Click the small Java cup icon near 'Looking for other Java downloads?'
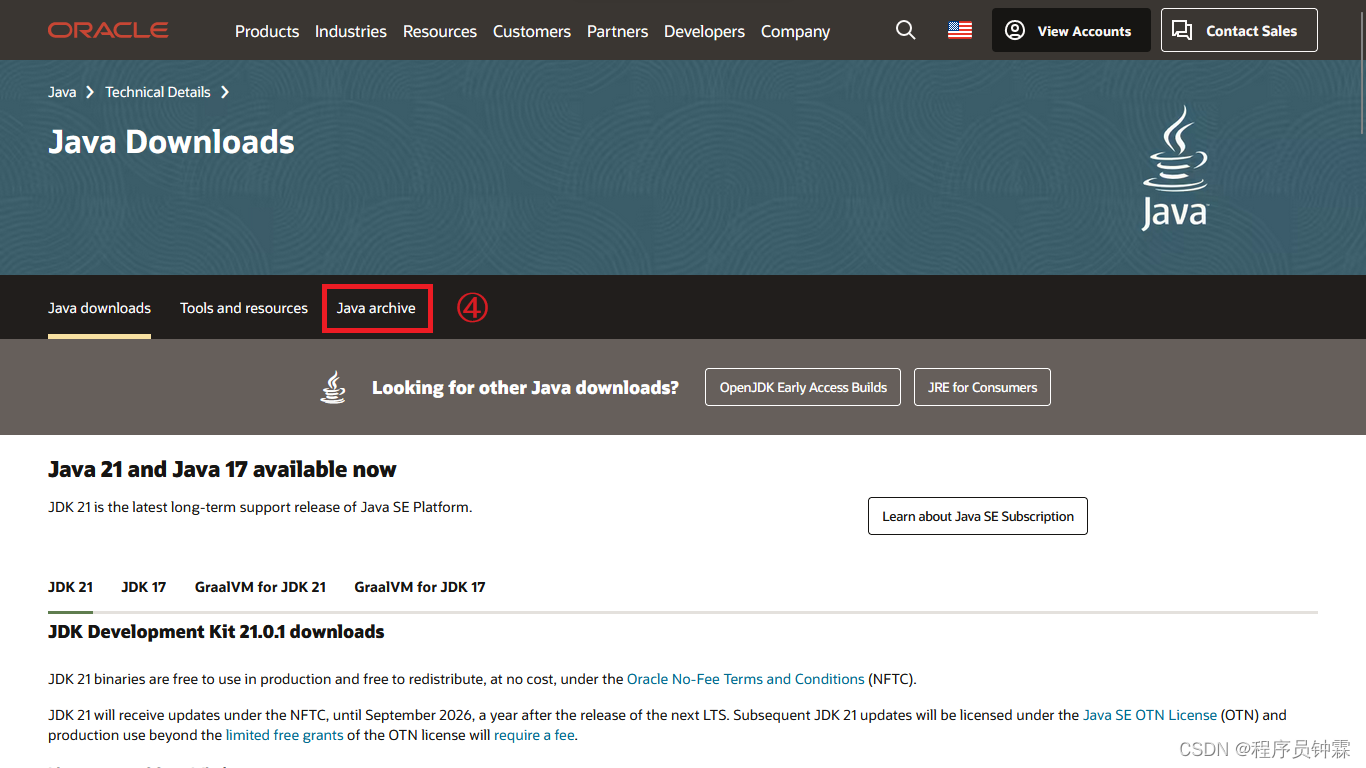The image size is (1366, 768). click(x=333, y=387)
